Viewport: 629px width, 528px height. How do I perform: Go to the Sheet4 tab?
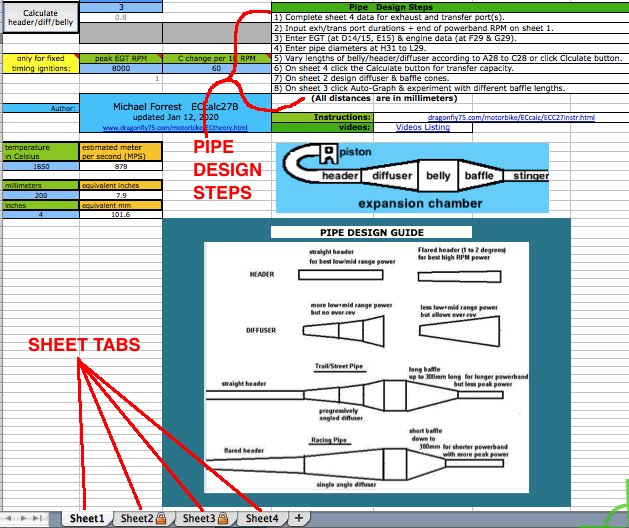pos(262,518)
